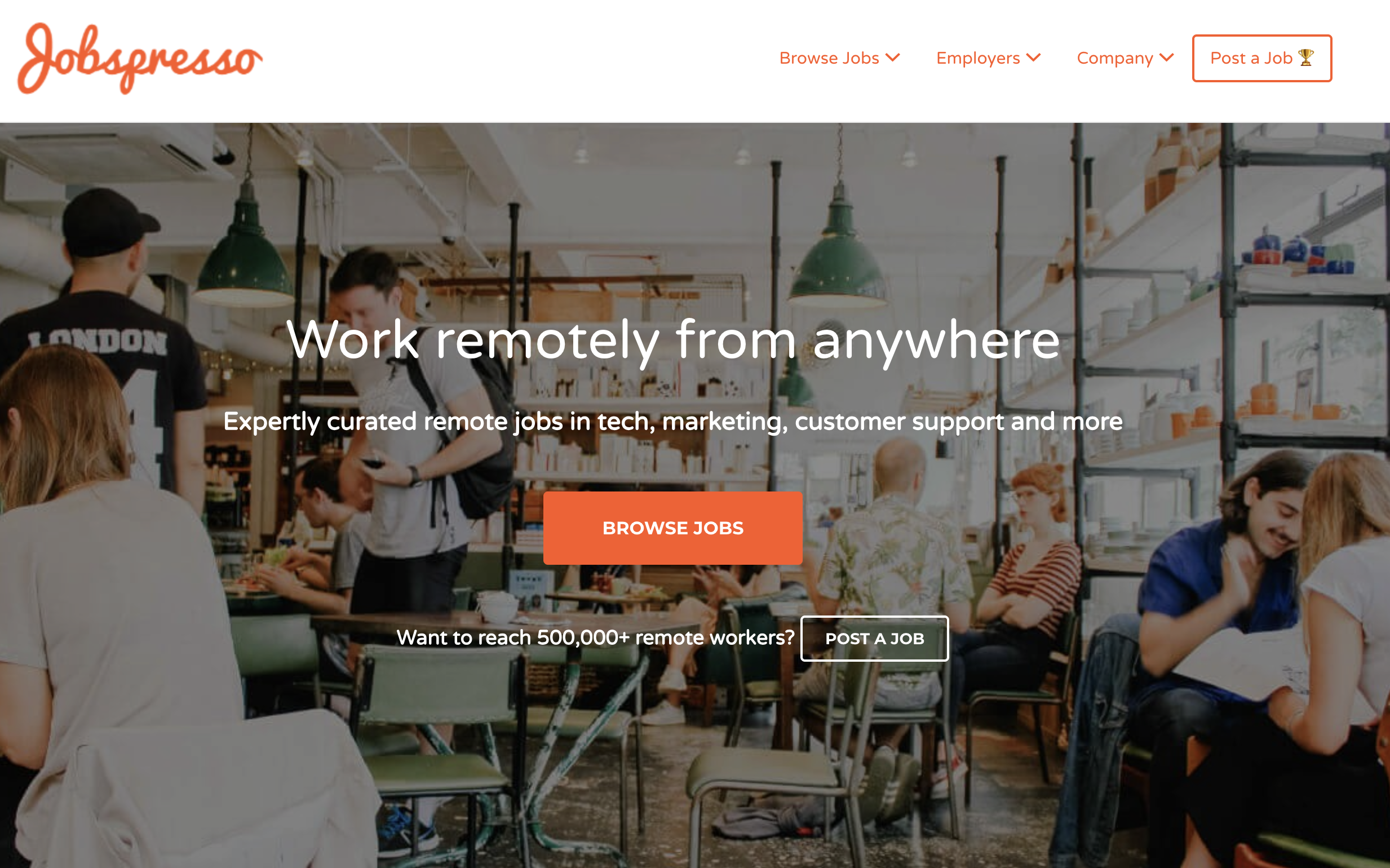The width and height of the screenshot is (1390, 868).
Task: Expand the Employers chevron arrow
Action: tap(1033, 57)
